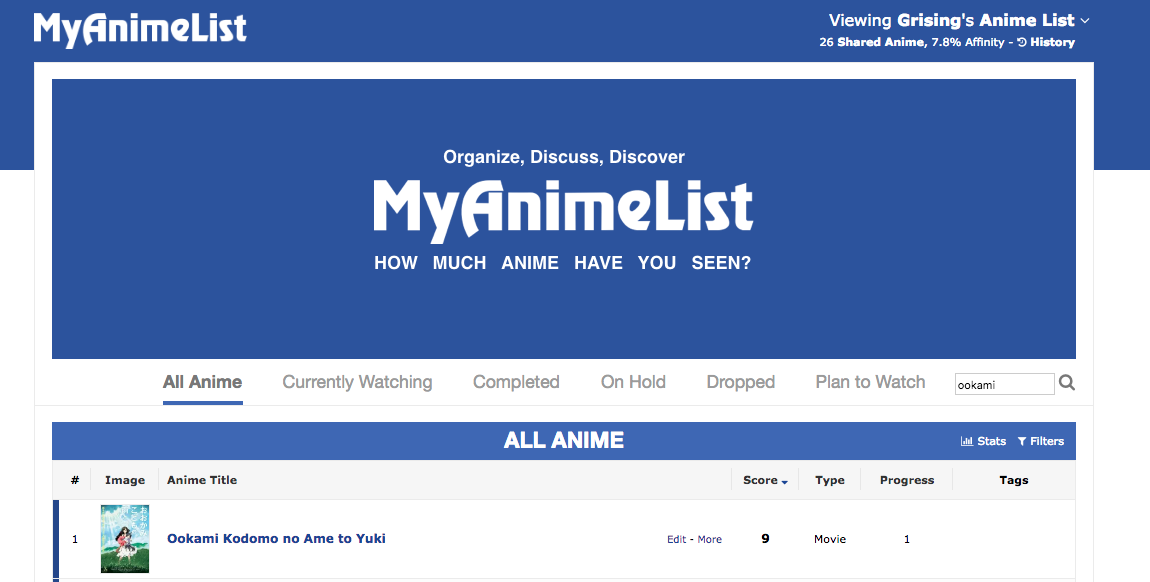This screenshot has width=1150, height=582.
Task: Click the 26 Shared Anime link
Action: coord(871,43)
